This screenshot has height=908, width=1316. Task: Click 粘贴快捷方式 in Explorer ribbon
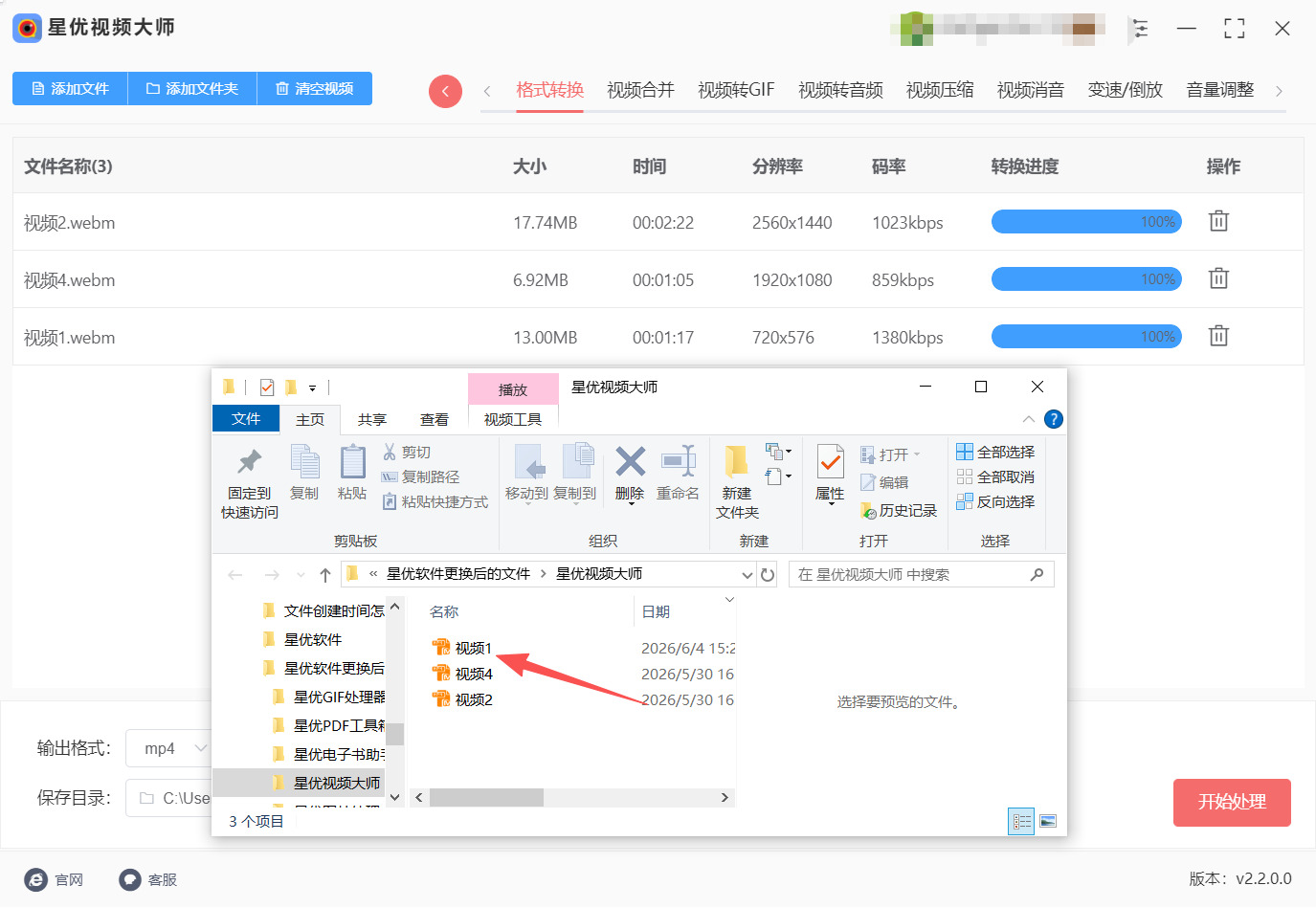pyautogui.click(x=435, y=501)
